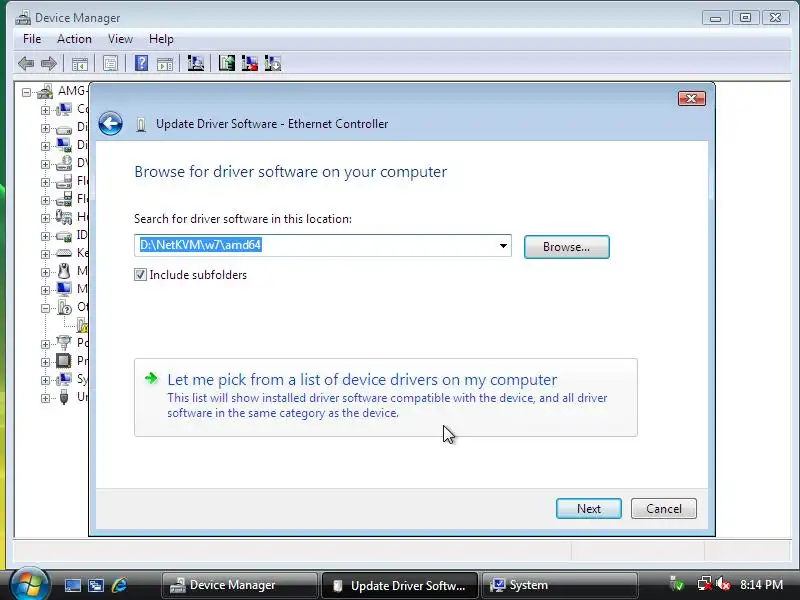800x600 pixels.
Task: Open the View menu
Action: tap(120, 39)
